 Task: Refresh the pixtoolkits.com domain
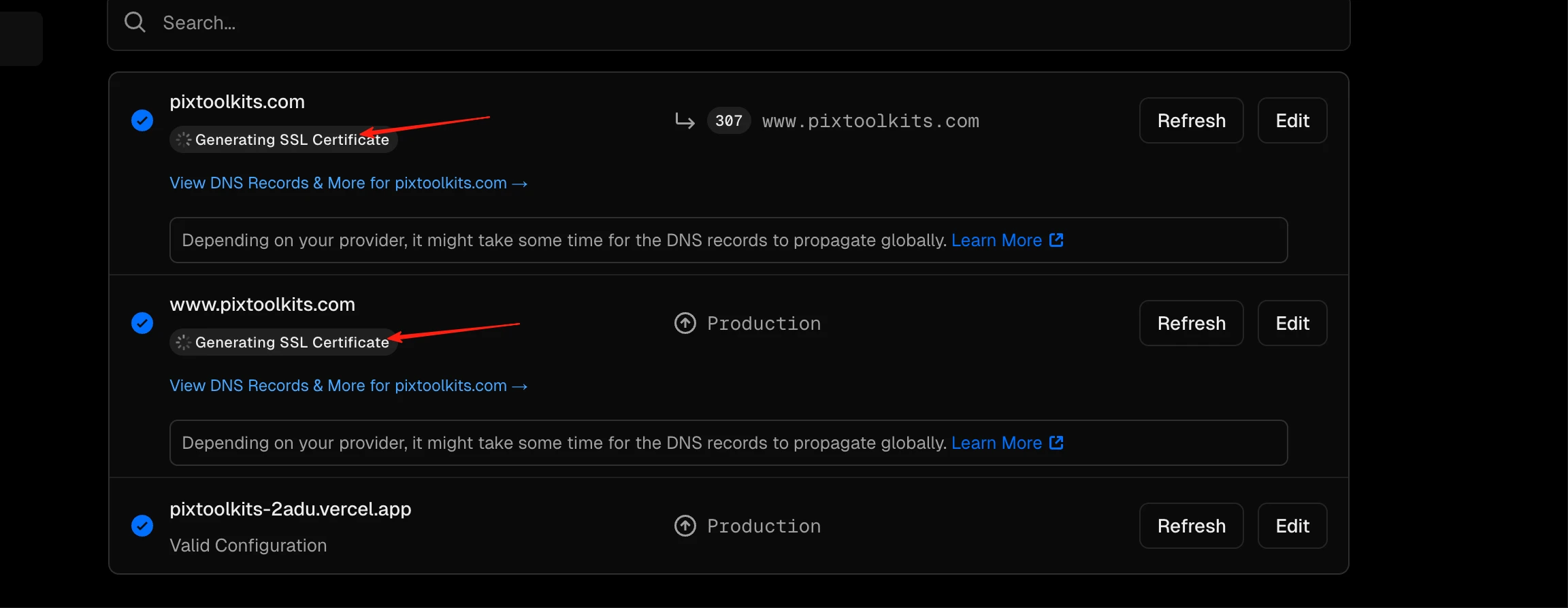(x=1191, y=120)
